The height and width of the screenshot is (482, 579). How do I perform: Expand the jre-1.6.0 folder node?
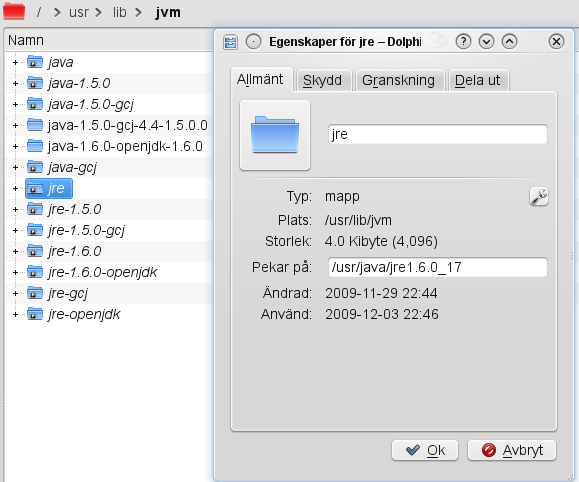(15, 252)
